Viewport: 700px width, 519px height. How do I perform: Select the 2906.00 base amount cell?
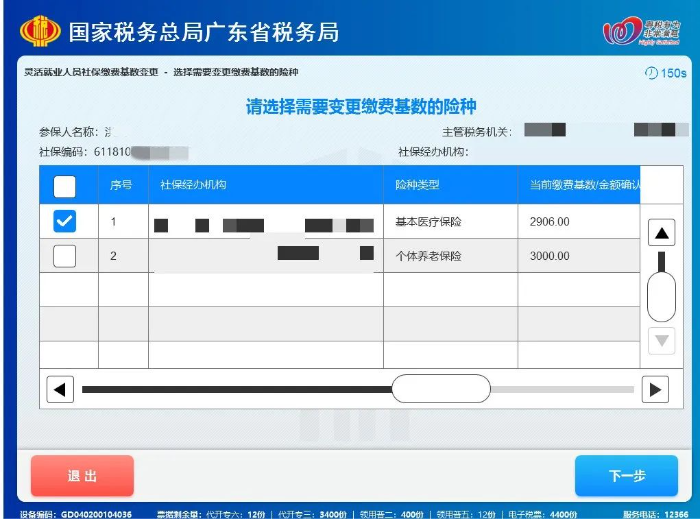click(x=550, y=222)
